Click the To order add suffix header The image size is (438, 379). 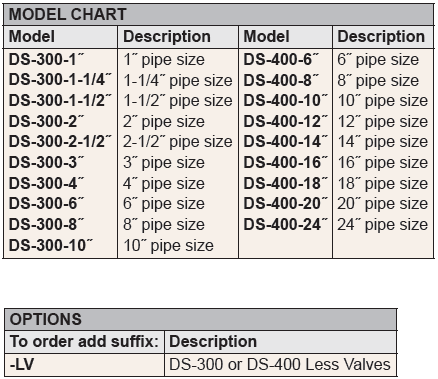pyautogui.click(x=84, y=341)
